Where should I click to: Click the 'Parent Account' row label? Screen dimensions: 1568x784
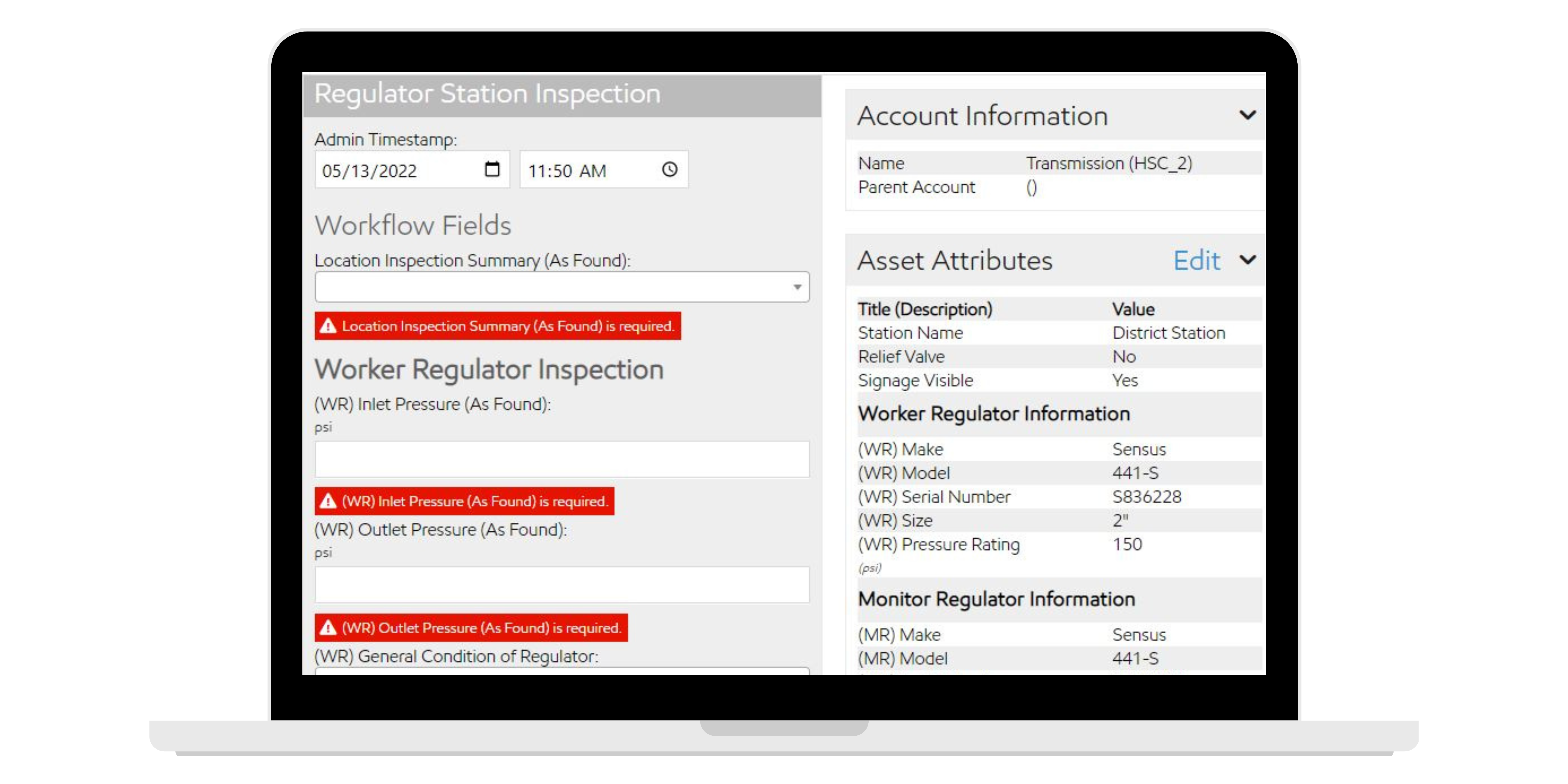tap(917, 187)
